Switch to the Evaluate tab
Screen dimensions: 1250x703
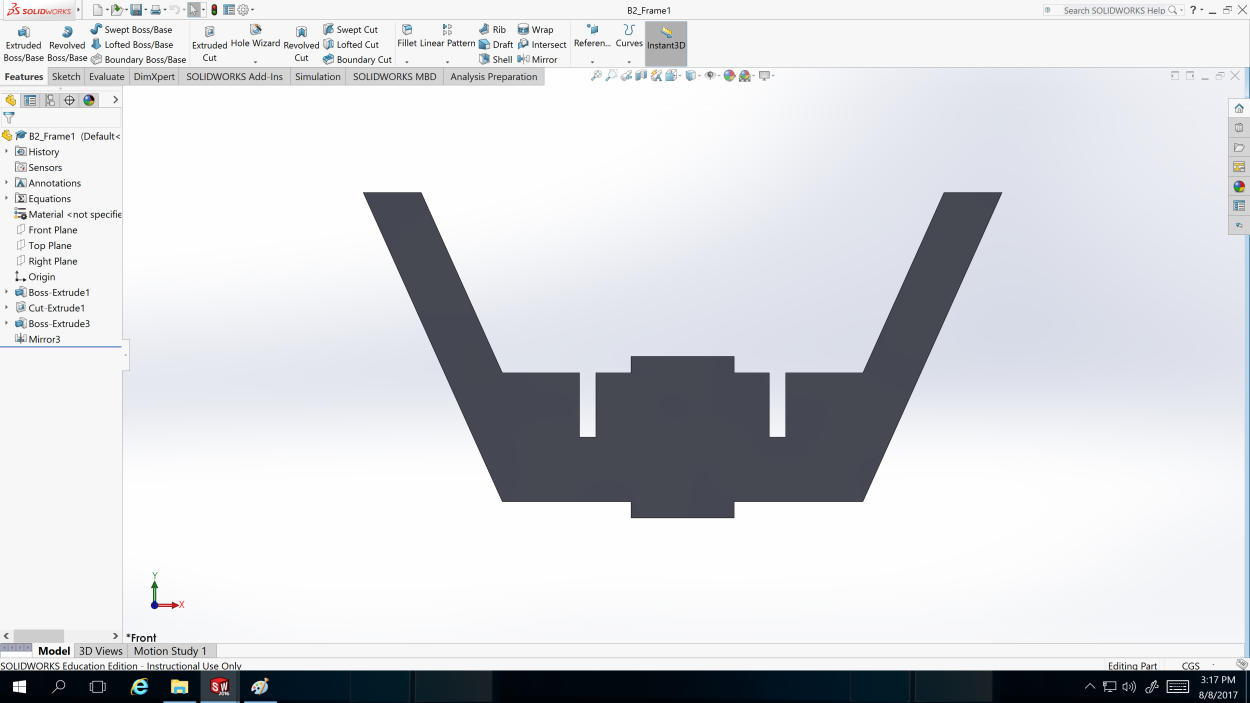107,77
